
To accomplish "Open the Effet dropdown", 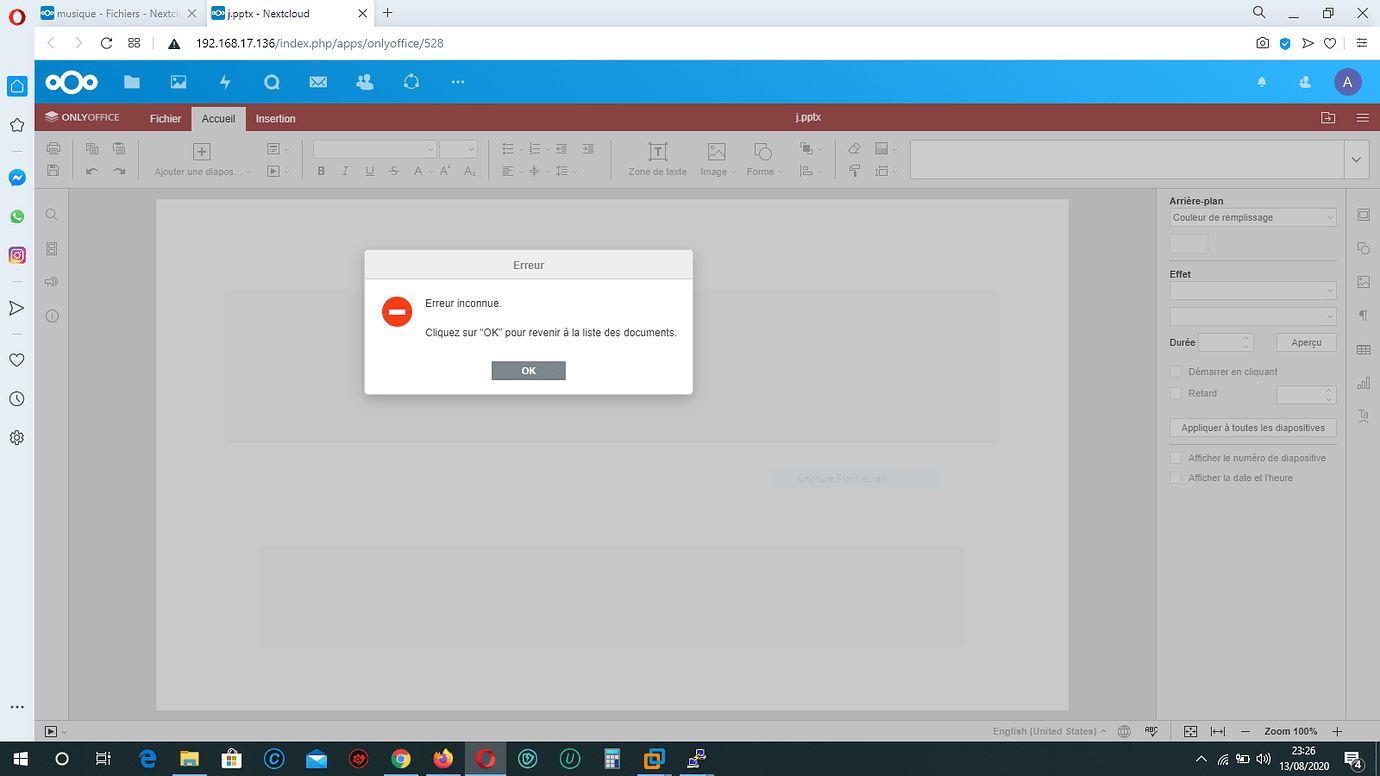I will click(x=1252, y=289).
